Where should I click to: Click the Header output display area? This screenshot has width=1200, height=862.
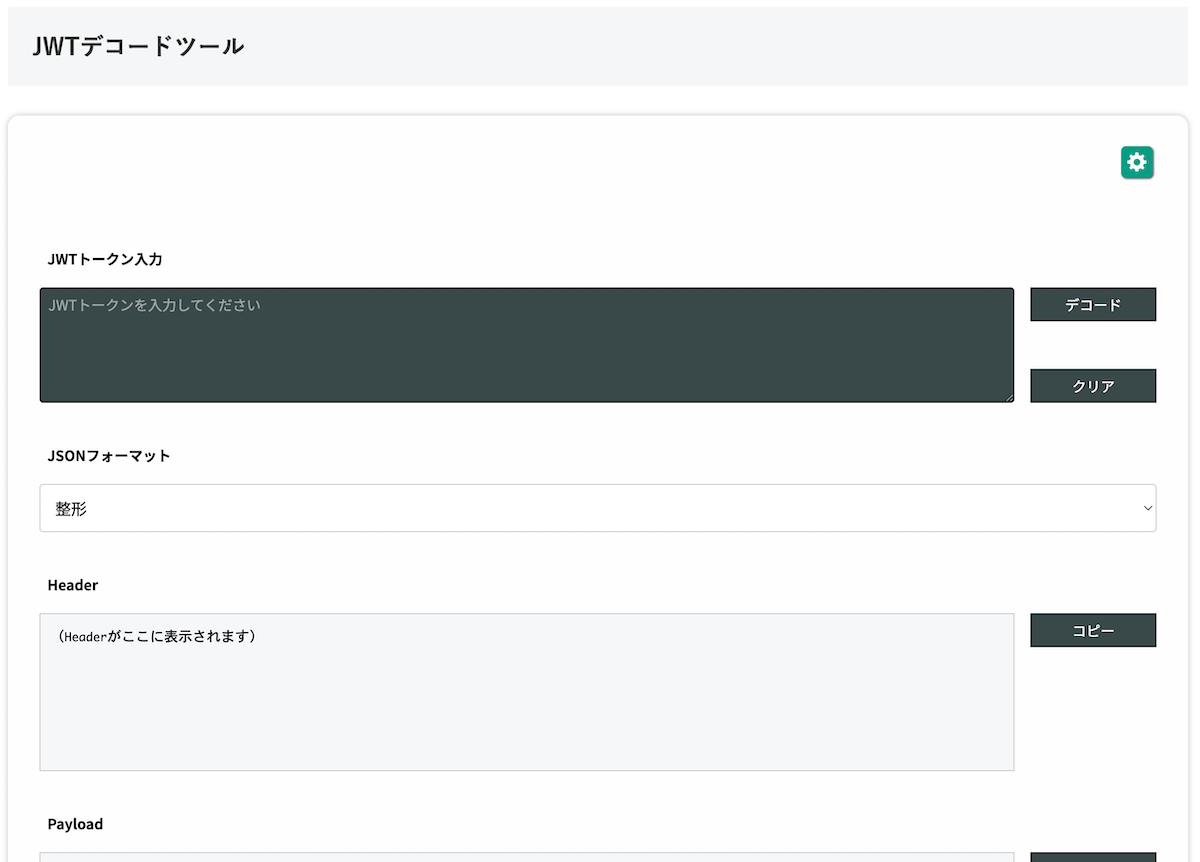pos(527,692)
